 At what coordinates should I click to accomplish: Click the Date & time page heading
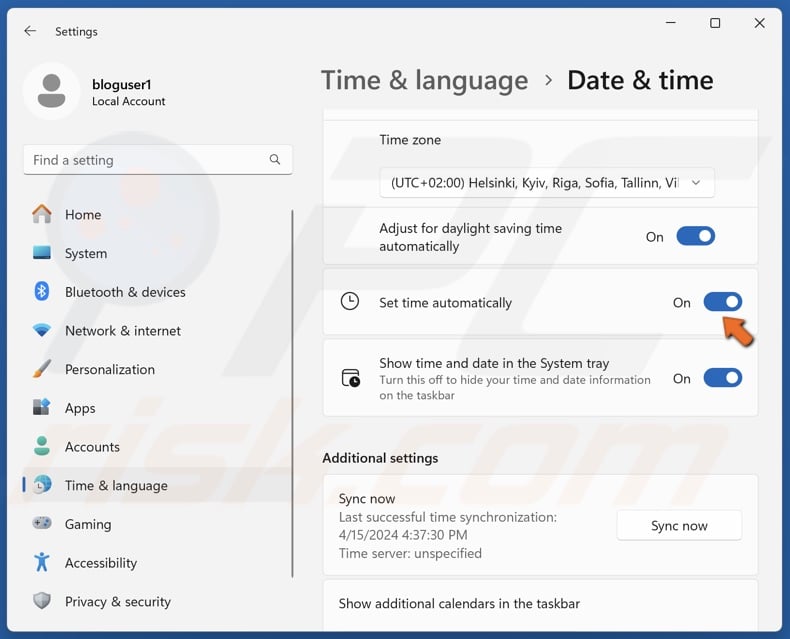(640, 81)
